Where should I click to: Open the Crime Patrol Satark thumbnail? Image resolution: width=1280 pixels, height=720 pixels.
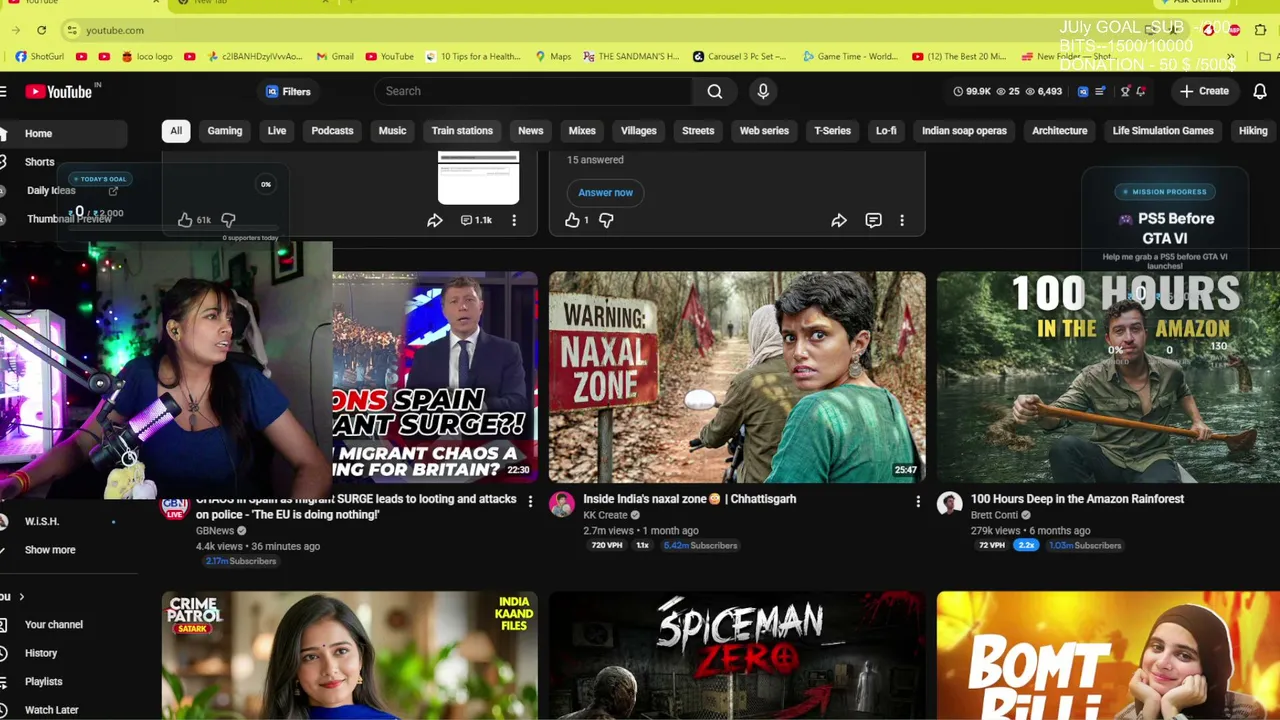point(349,655)
